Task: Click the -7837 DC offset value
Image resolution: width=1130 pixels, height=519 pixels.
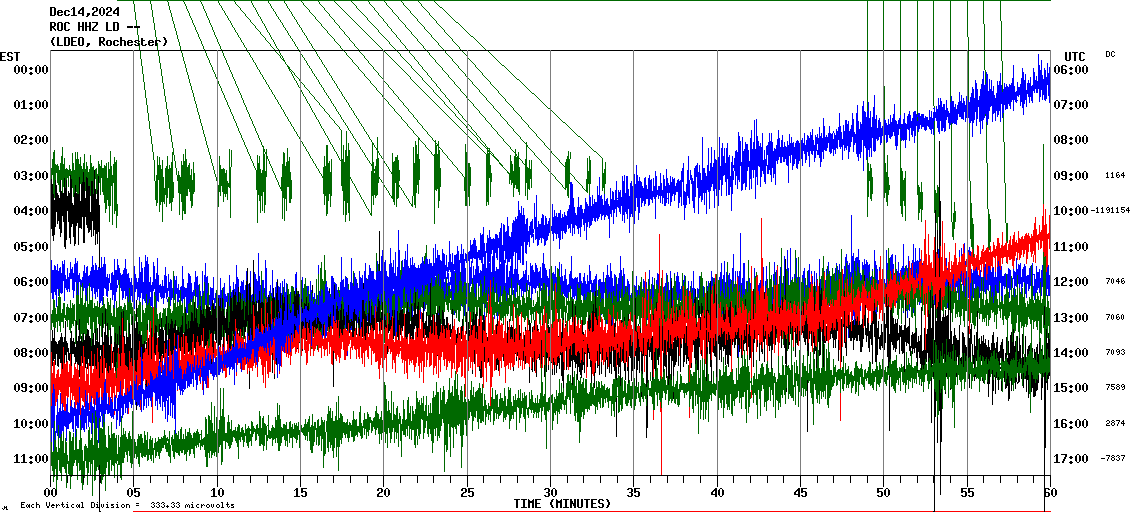Action: coord(1113,459)
